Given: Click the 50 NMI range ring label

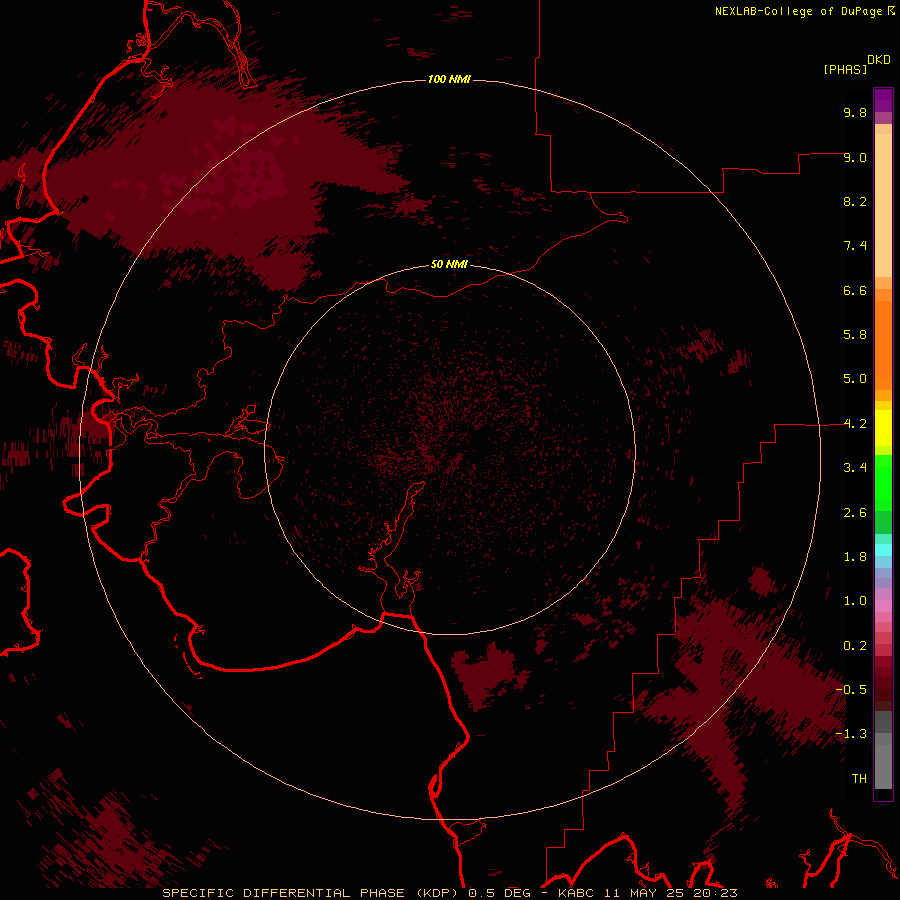Looking at the screenshot, I should tap(449, 264).
